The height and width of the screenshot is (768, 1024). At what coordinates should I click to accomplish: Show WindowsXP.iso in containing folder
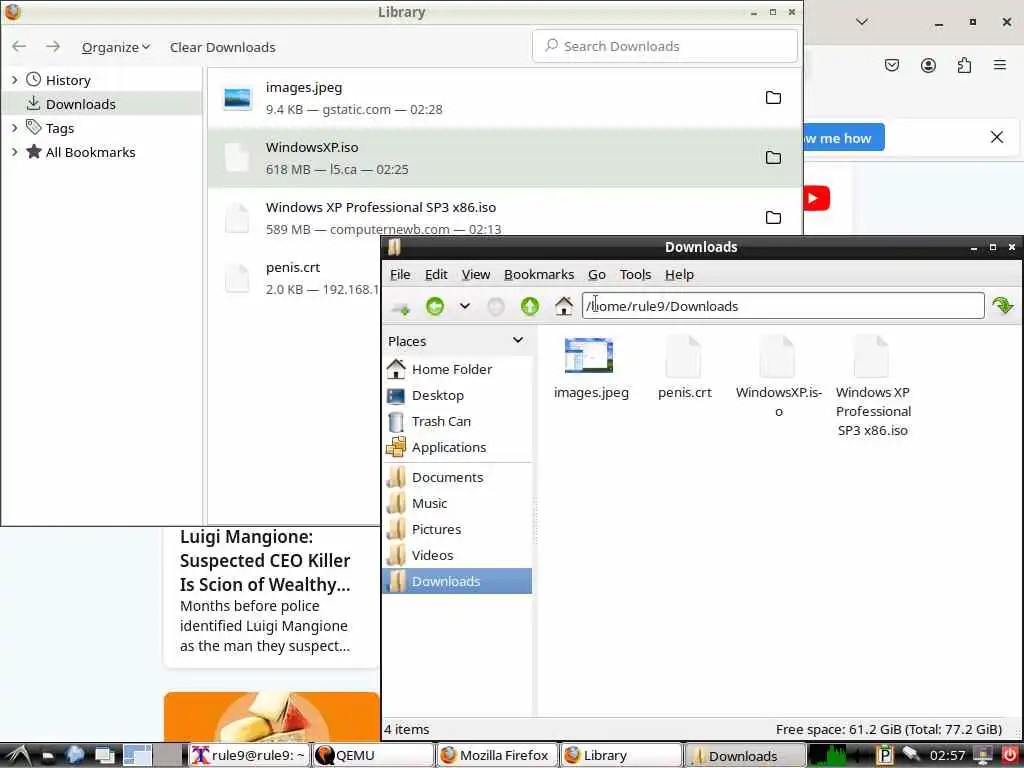pyautogui.click(x=773, y=157)
